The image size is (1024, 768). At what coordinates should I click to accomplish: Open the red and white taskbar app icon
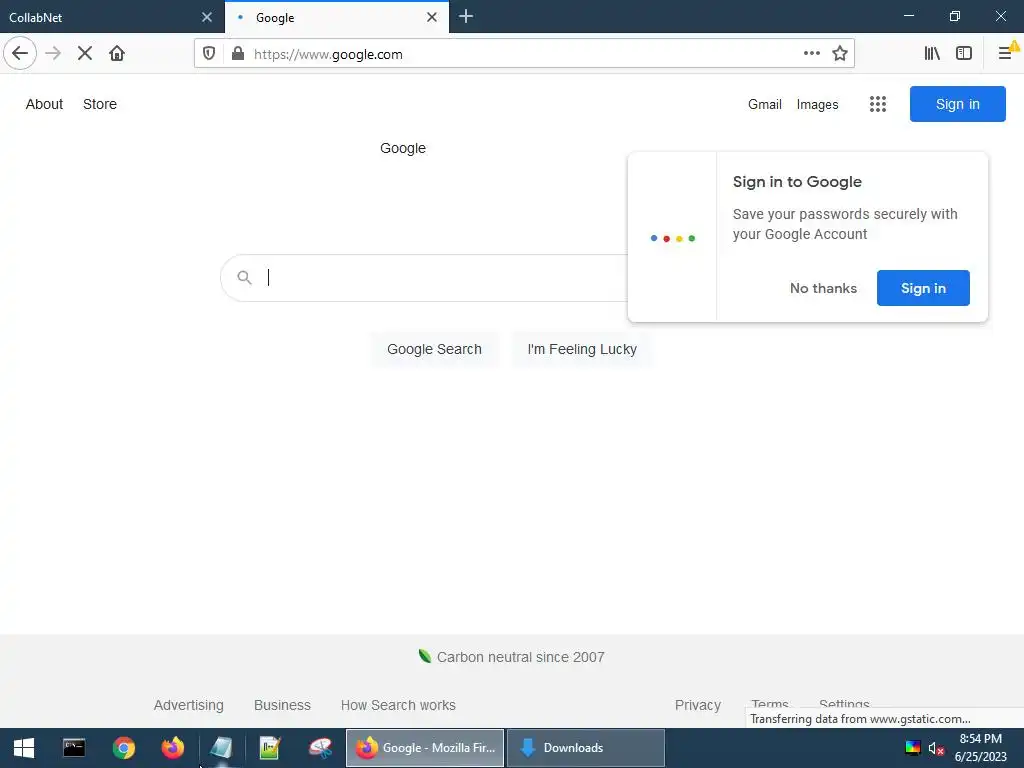(320, 748)
